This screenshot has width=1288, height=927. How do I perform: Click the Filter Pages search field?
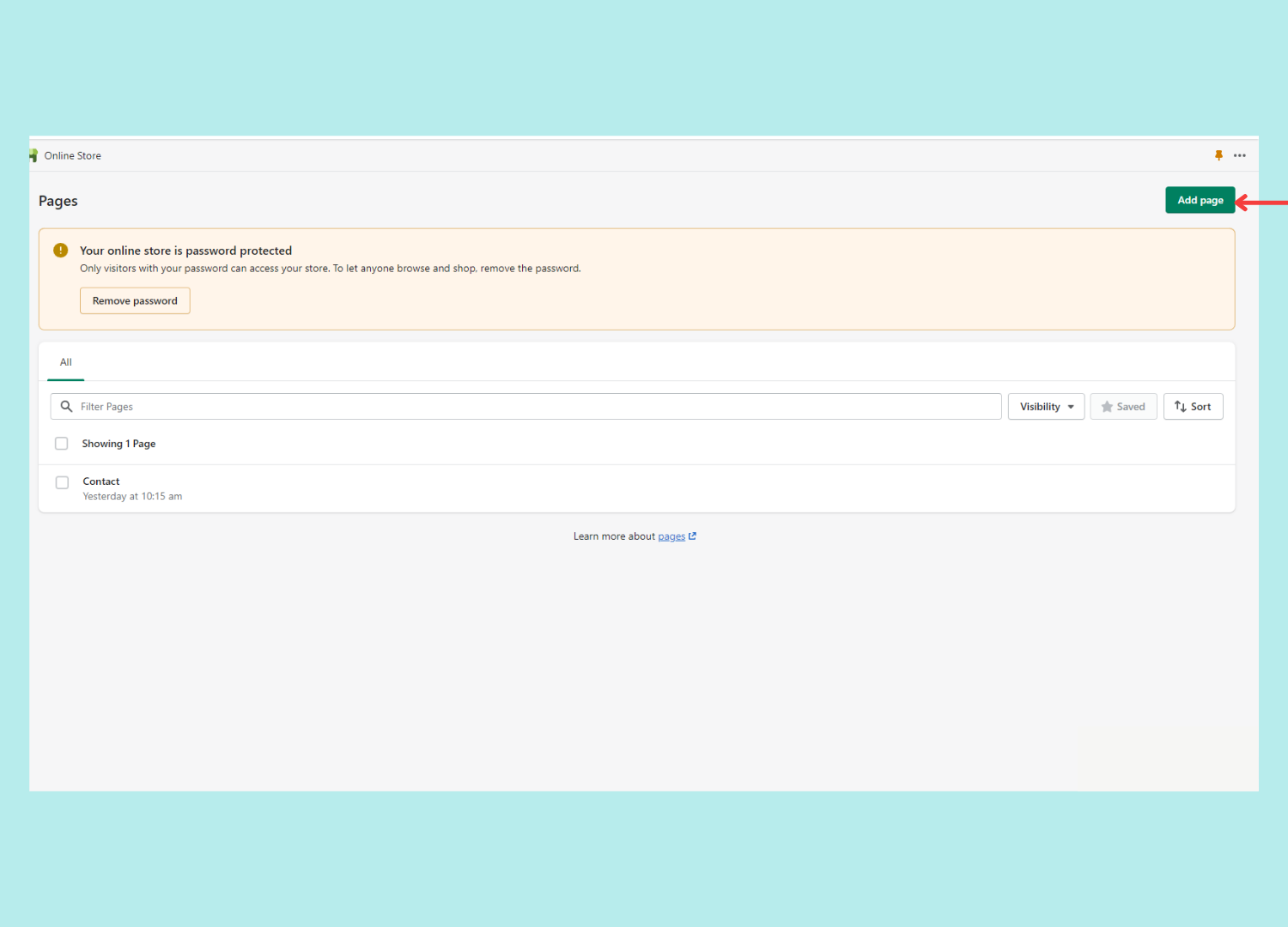point(526,407)
